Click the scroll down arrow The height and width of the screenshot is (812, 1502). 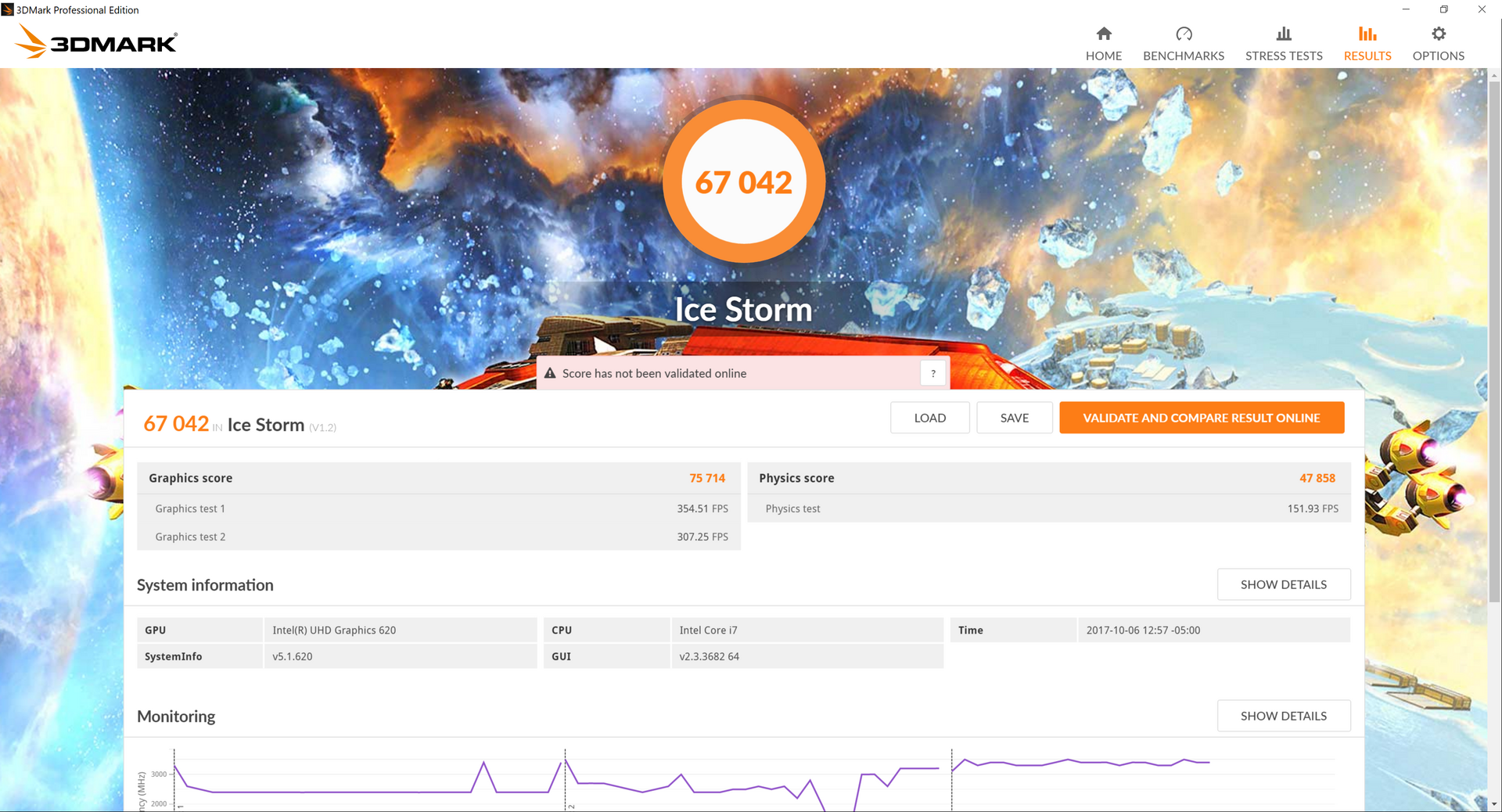(1494, 803)
